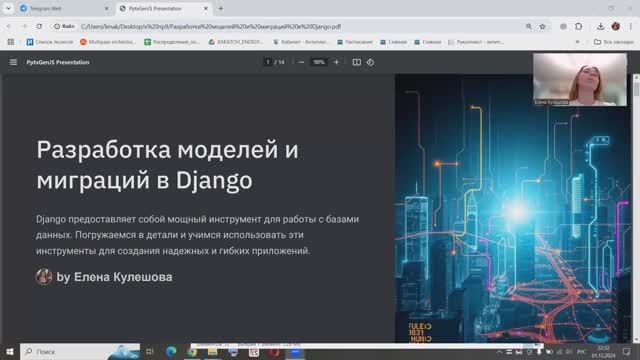Screen dimensions: 640x360
Task: Open File Explorer from taskbar
Action: [212, 352]
